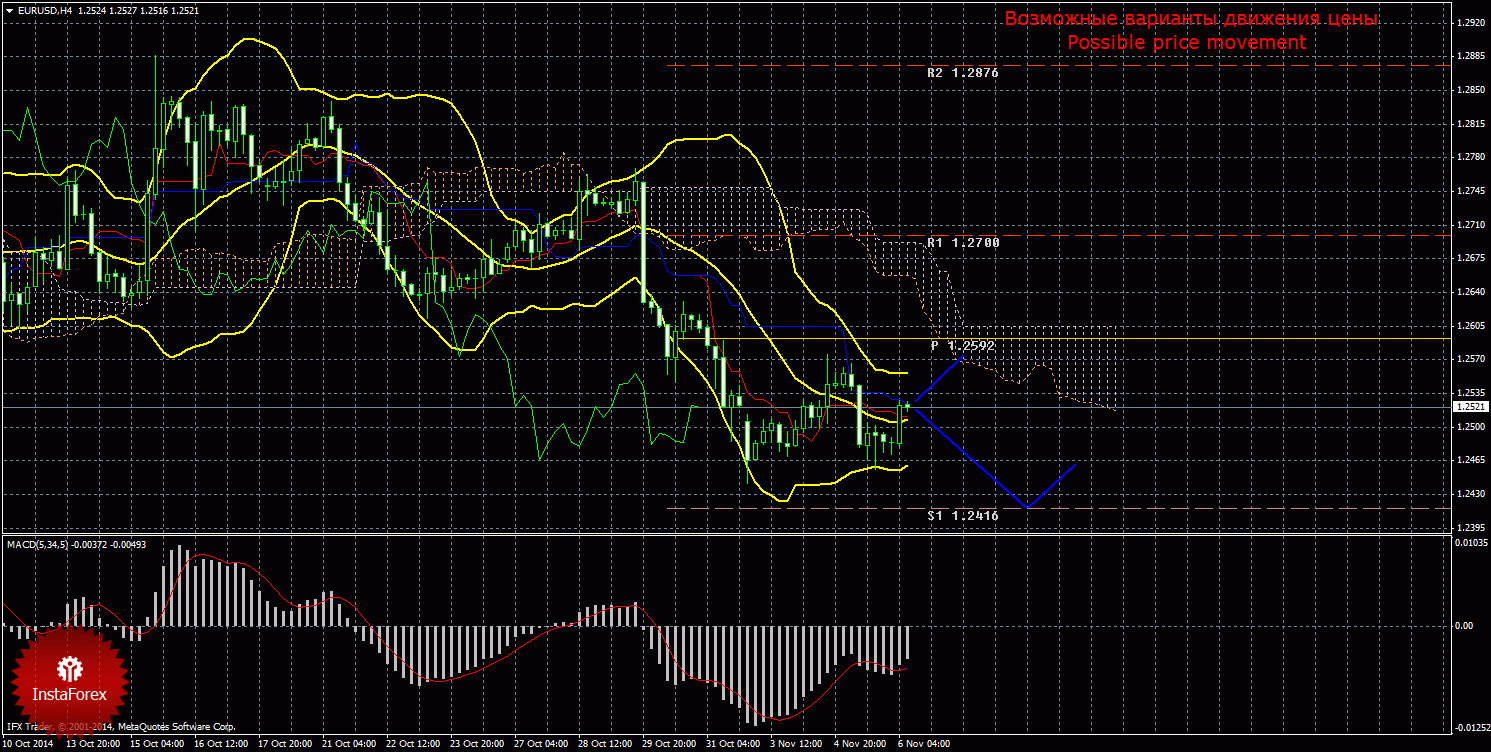1491x752 pixels.
Task: Select the P 1.2592 pivot label
Action: [x=962, y=345]
